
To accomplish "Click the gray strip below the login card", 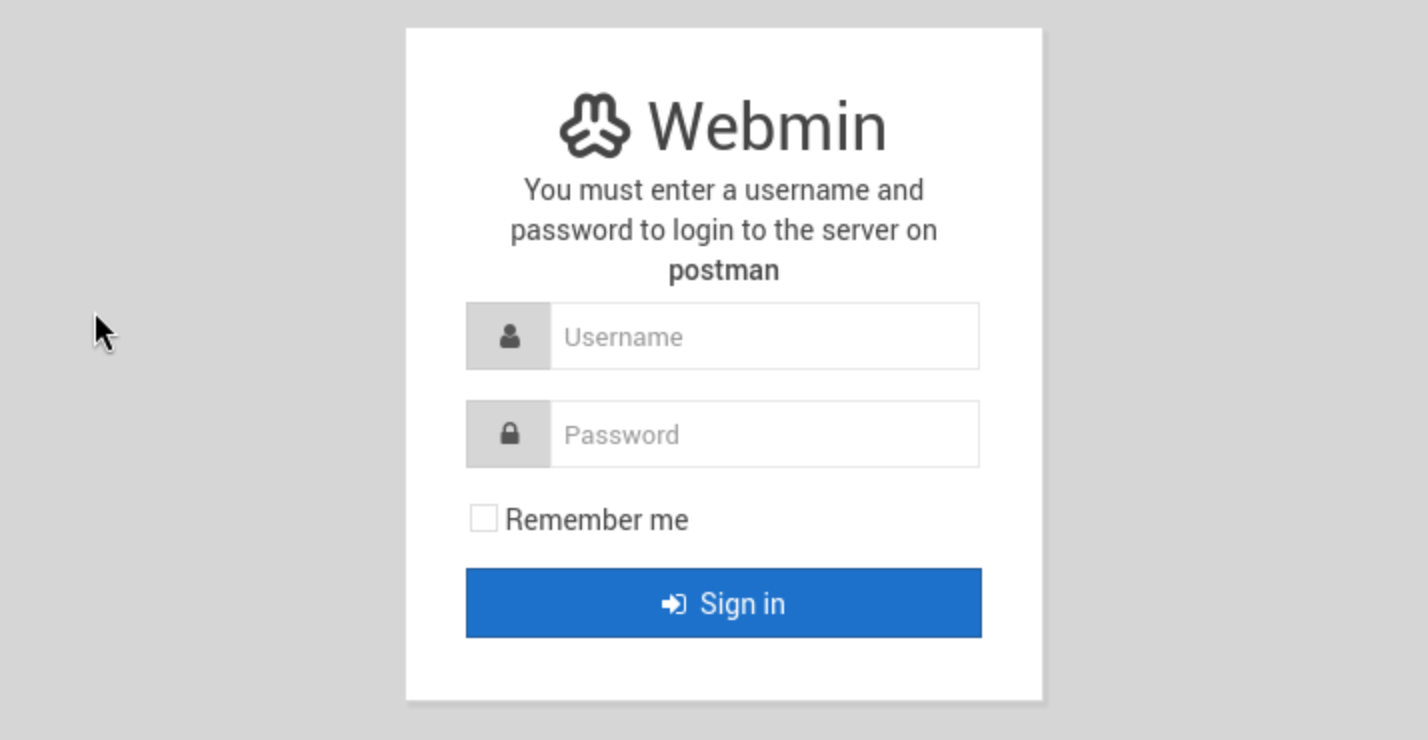I will click(723, 722).
